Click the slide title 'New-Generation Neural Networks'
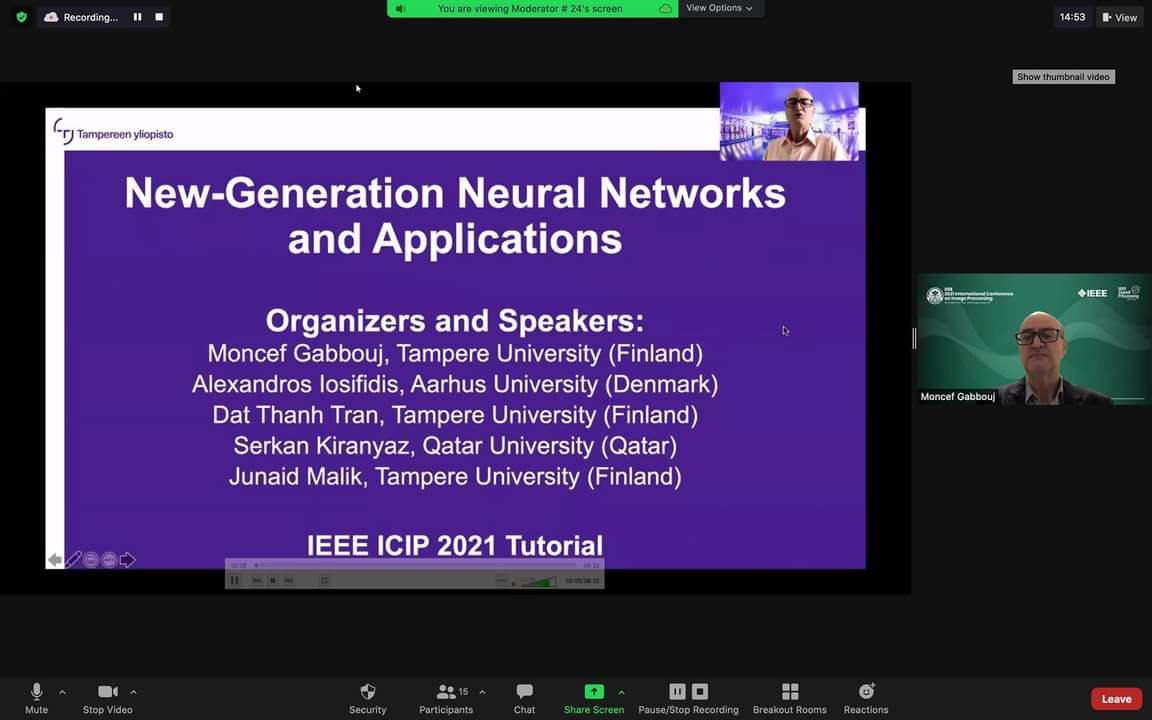Image resolution: width=1152 pixels, height=720 pixels. (455, 193)
